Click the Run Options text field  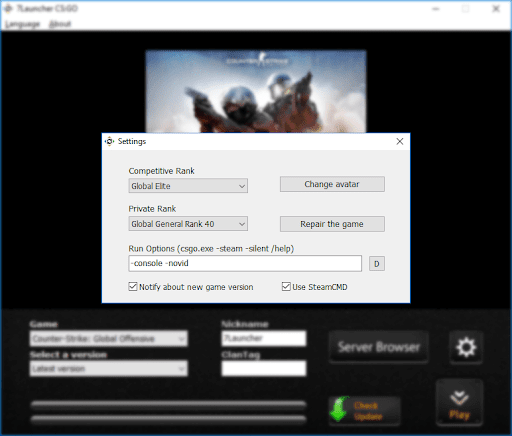[245, 263]
